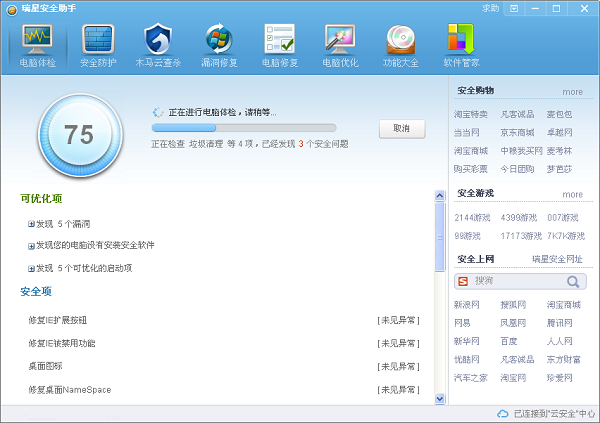Screen dimensions: 600x423
Task: Open the 卓越网 link
Action: click(559, 132)
